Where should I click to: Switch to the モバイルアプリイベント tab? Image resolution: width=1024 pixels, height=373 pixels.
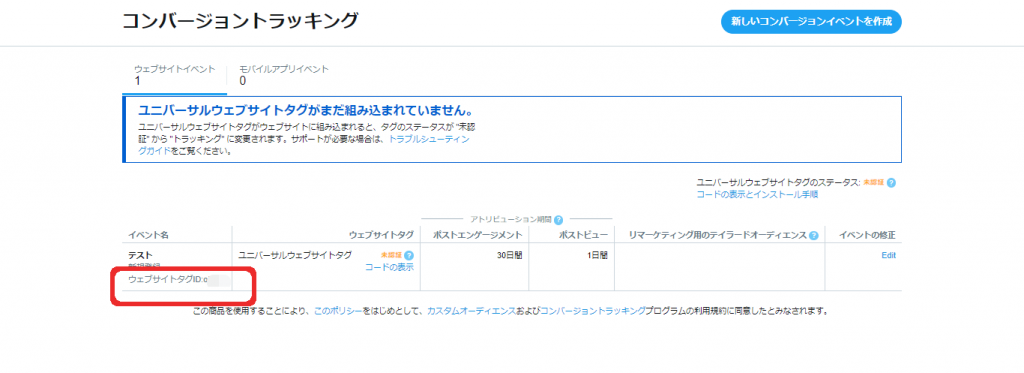(x=283, y=75)
